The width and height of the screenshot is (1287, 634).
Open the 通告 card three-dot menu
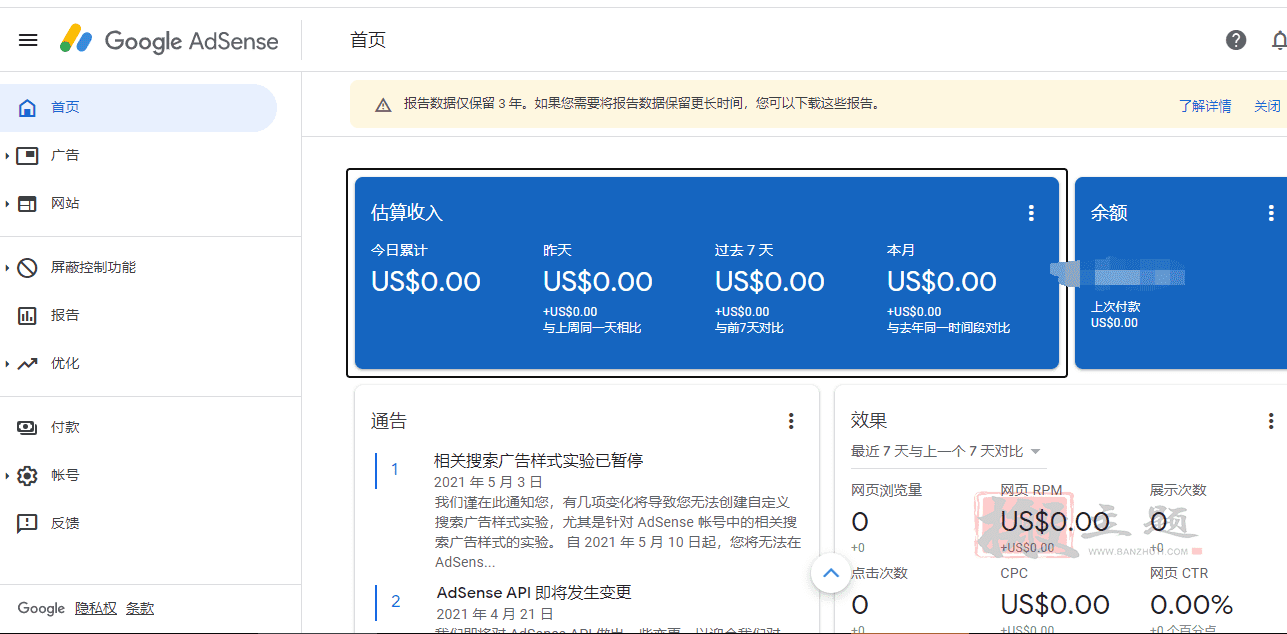coord(791,421)
